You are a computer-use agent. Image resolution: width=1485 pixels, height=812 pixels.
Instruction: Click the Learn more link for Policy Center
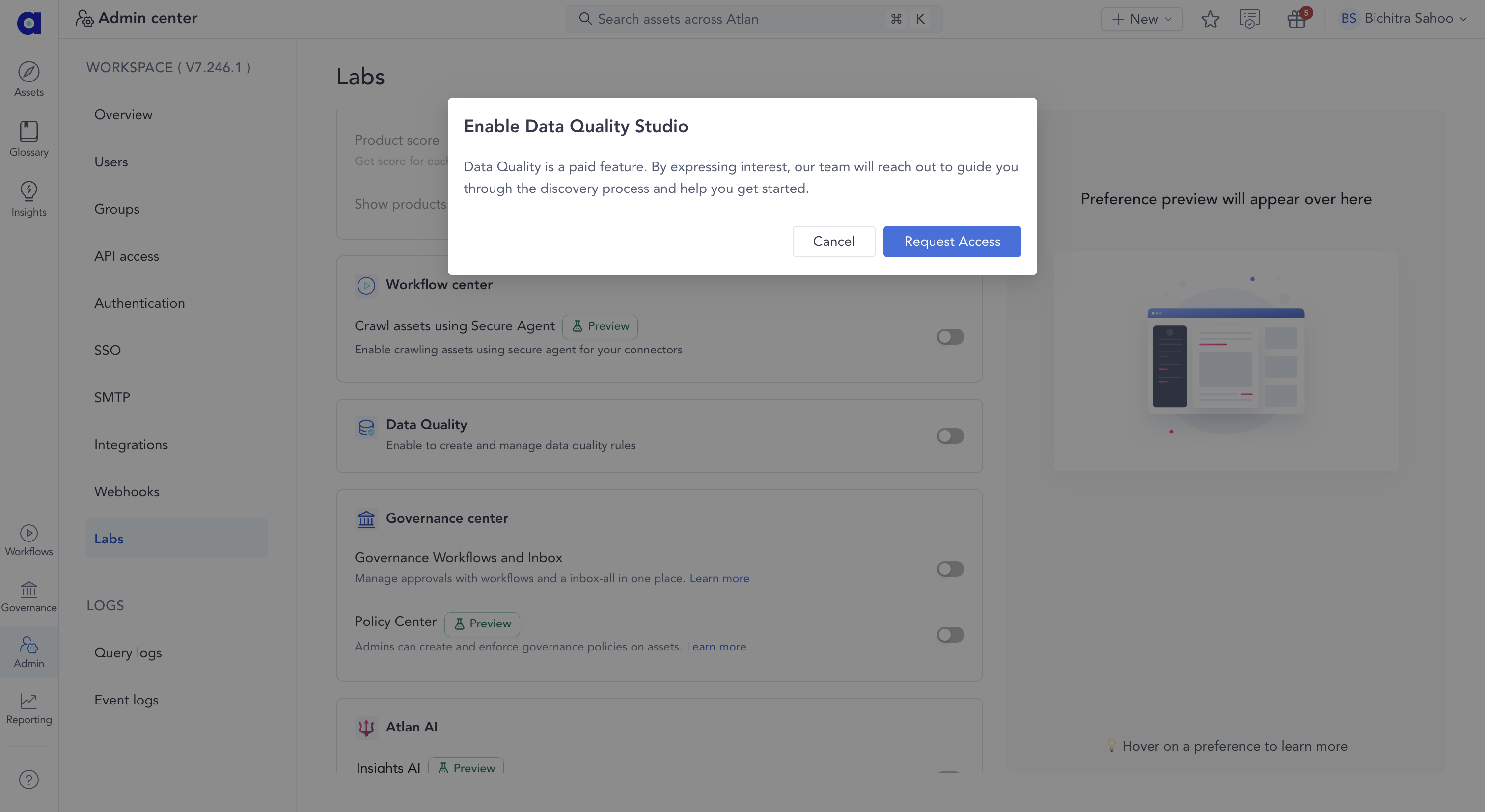click(x=716, y=646)
